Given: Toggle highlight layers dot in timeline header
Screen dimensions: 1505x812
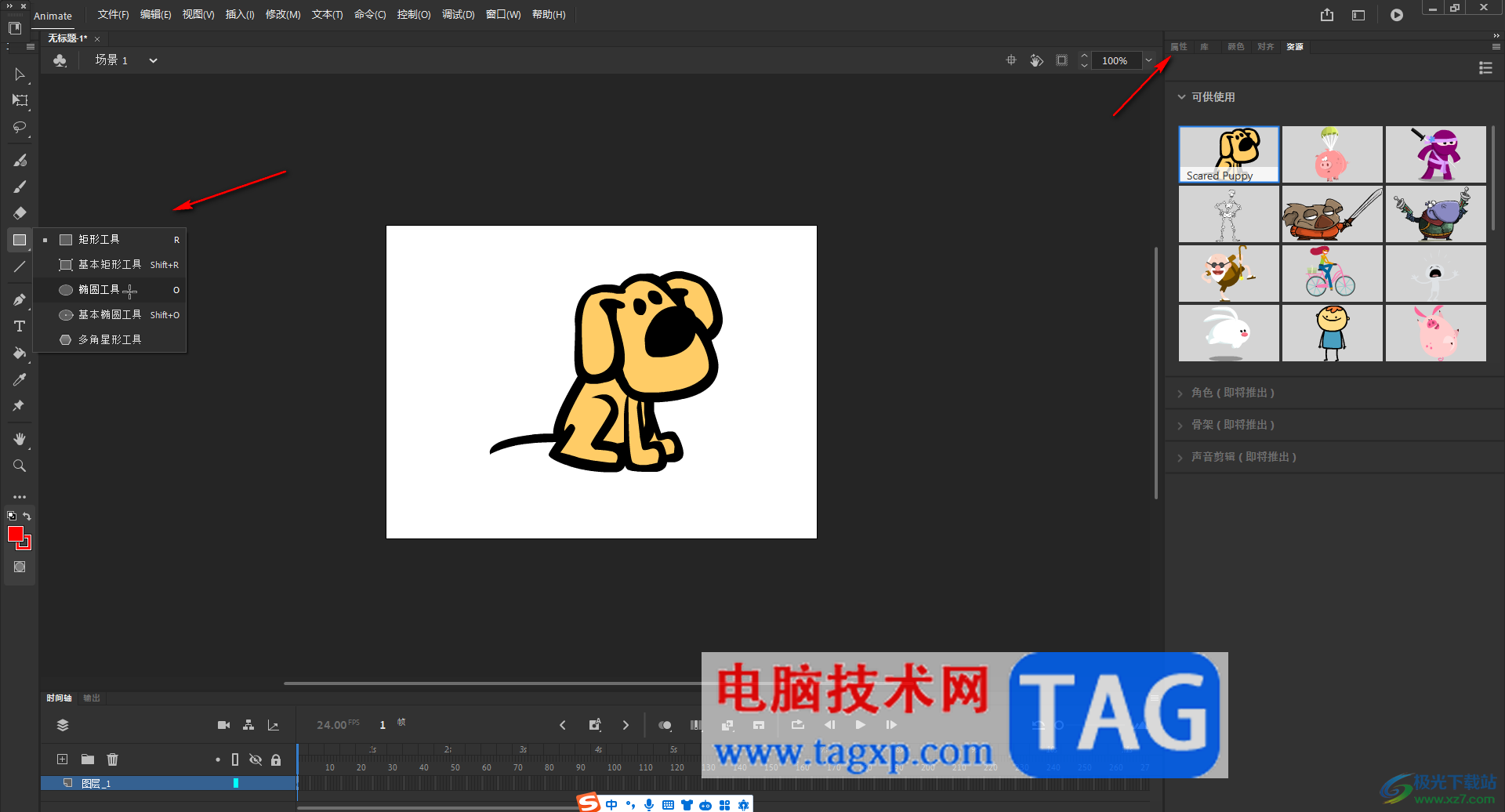Looking at the screenshot, I should coord(218,759).
